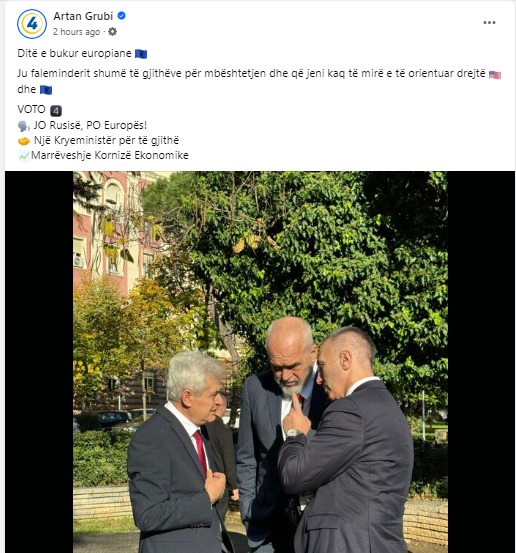The height and width of the screenshot is (553, 516).
Task: Click the handshake emoji before 'Një Kryeministër'
Action: [24, 141]
